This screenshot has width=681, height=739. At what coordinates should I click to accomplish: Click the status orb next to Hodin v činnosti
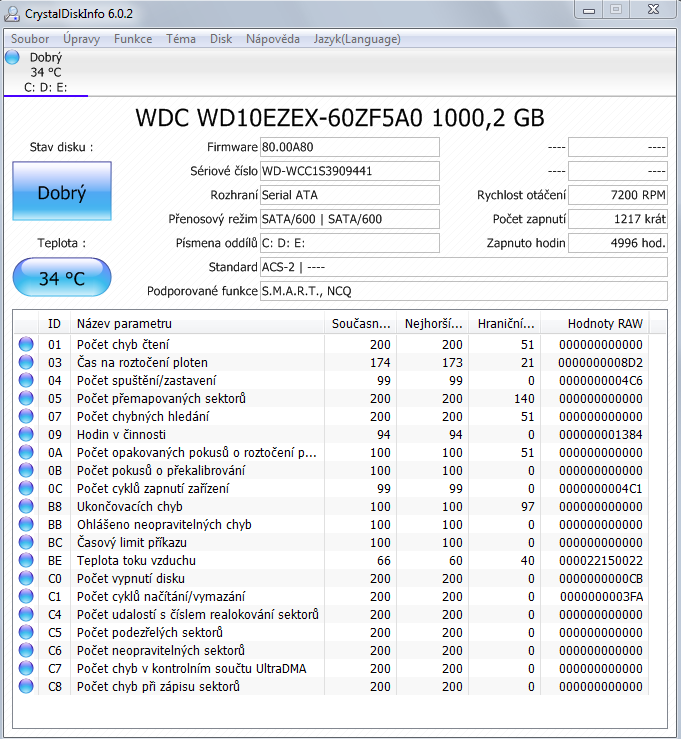(26, 434)
